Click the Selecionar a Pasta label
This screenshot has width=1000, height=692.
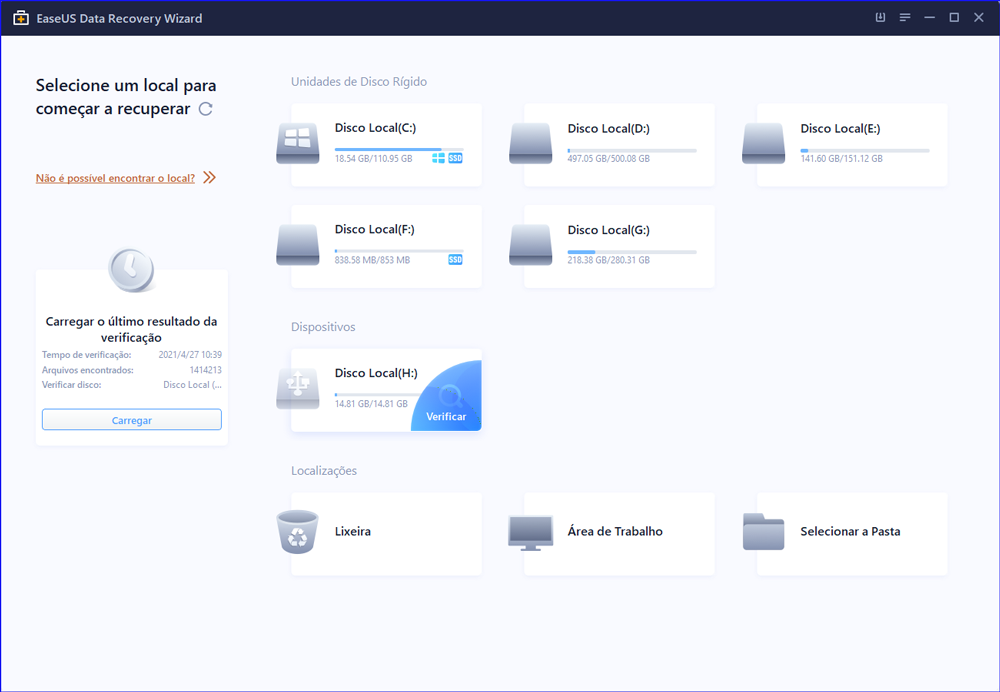(x=850, y=531)
